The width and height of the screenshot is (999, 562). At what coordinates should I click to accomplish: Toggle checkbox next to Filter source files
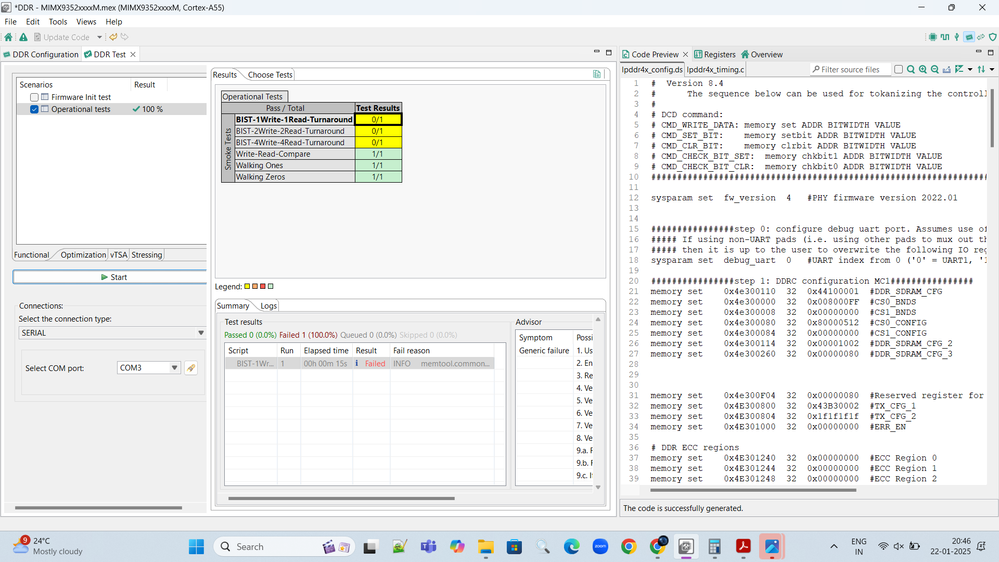(898, 69)
